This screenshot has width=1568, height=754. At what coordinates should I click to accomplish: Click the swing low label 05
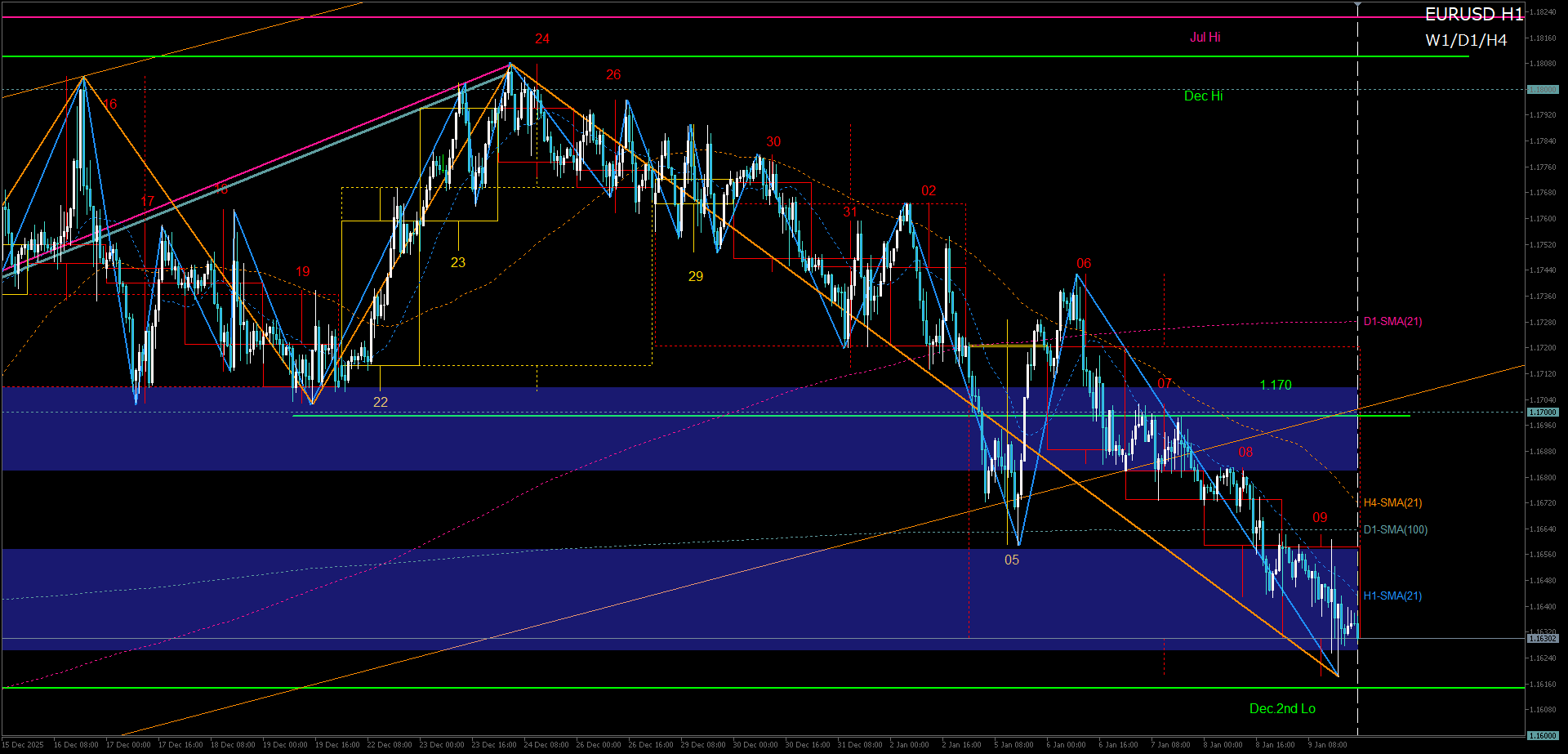click(x=1012, y=560)
